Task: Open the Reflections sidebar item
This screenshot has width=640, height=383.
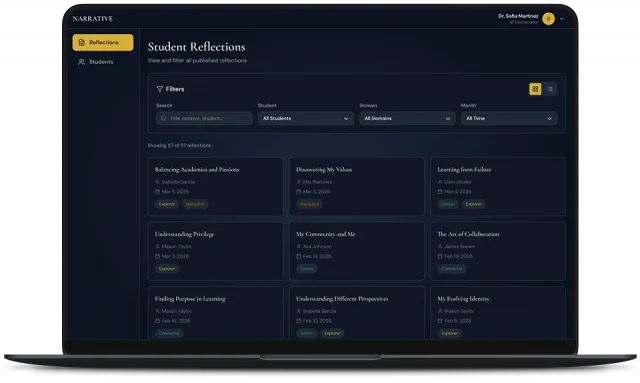Action: pos(103,42)
